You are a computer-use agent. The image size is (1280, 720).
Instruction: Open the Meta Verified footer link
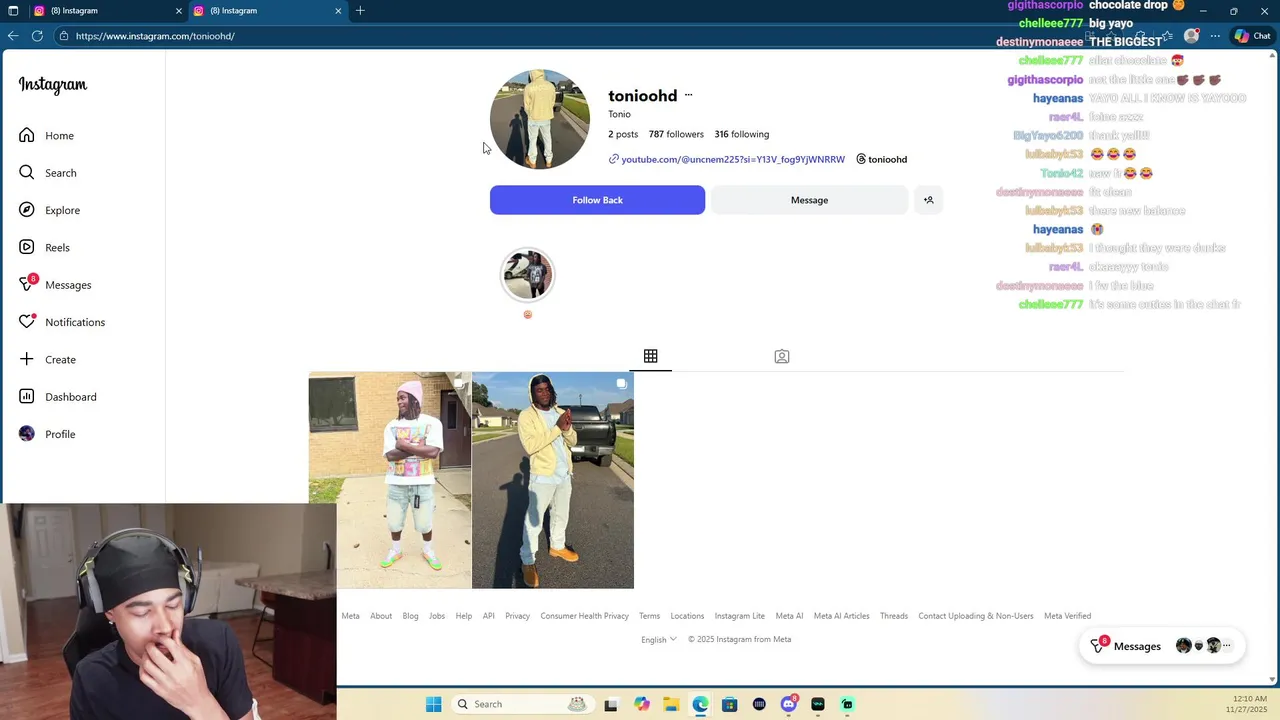pyautogui.click(x=1067, y=616)
